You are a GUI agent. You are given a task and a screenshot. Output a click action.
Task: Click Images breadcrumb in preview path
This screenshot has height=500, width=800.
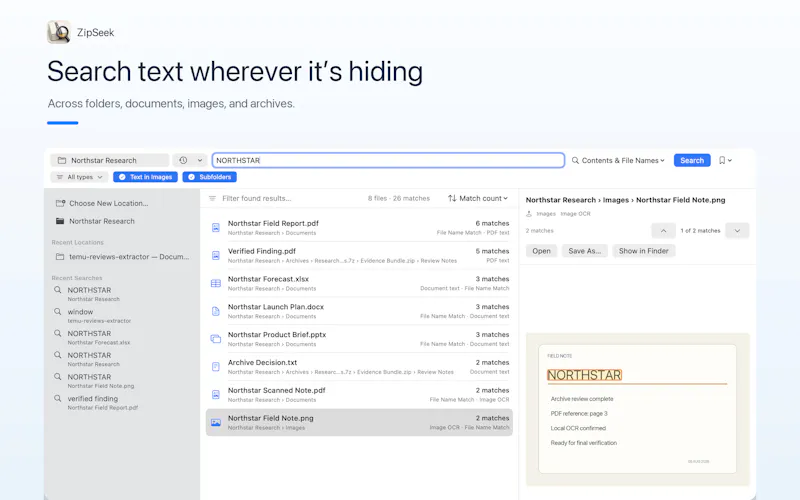pyautogui.click(x=615, y=200)
